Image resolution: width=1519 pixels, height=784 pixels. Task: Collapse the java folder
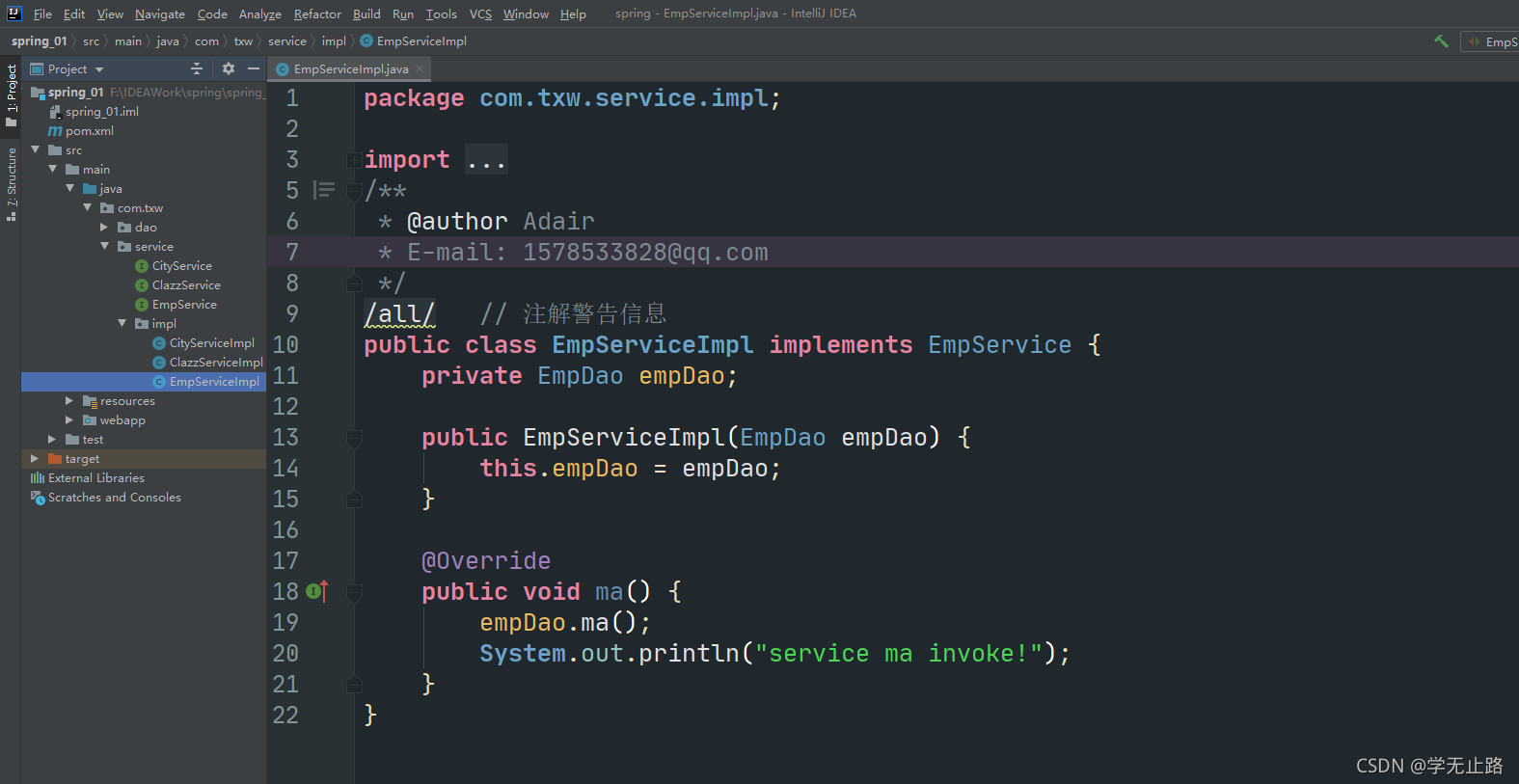(x=70, y=188)
